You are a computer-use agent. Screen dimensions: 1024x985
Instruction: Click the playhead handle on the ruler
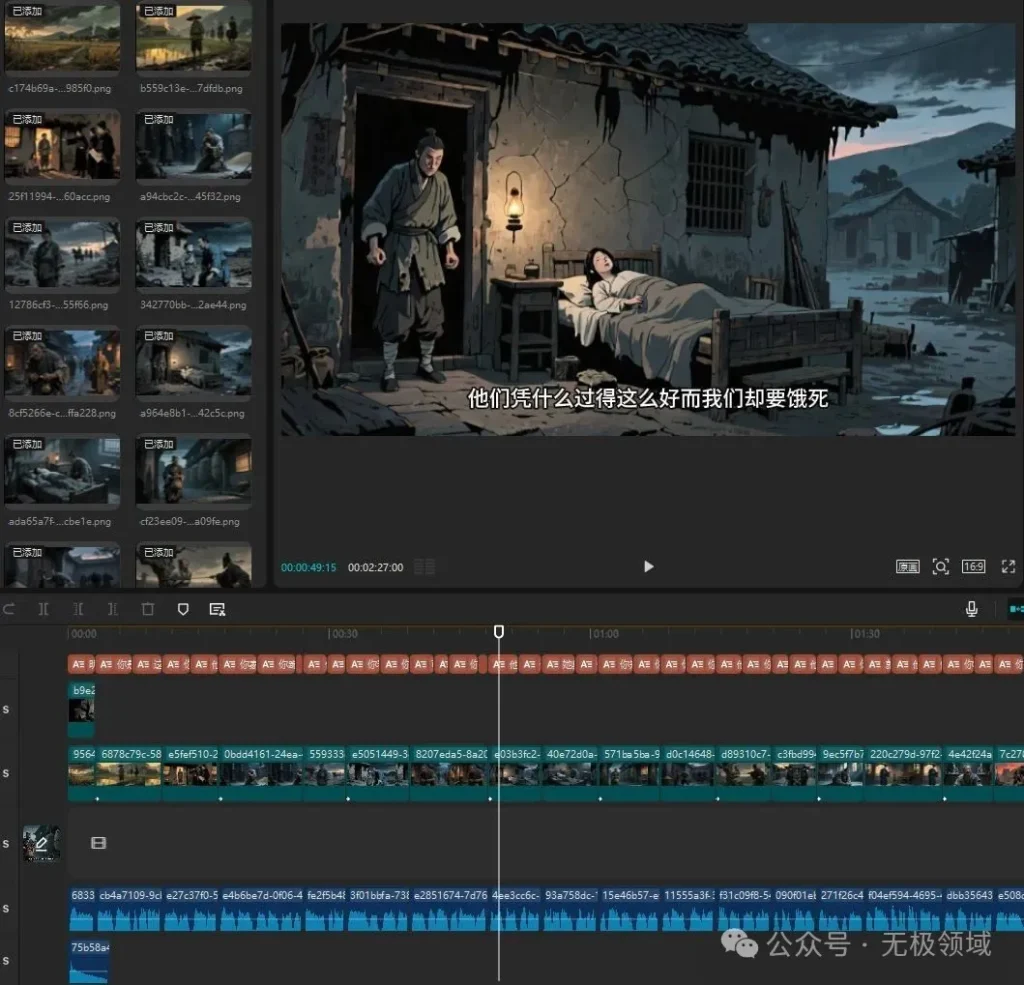pyautogui.click(x=499, y=632)
